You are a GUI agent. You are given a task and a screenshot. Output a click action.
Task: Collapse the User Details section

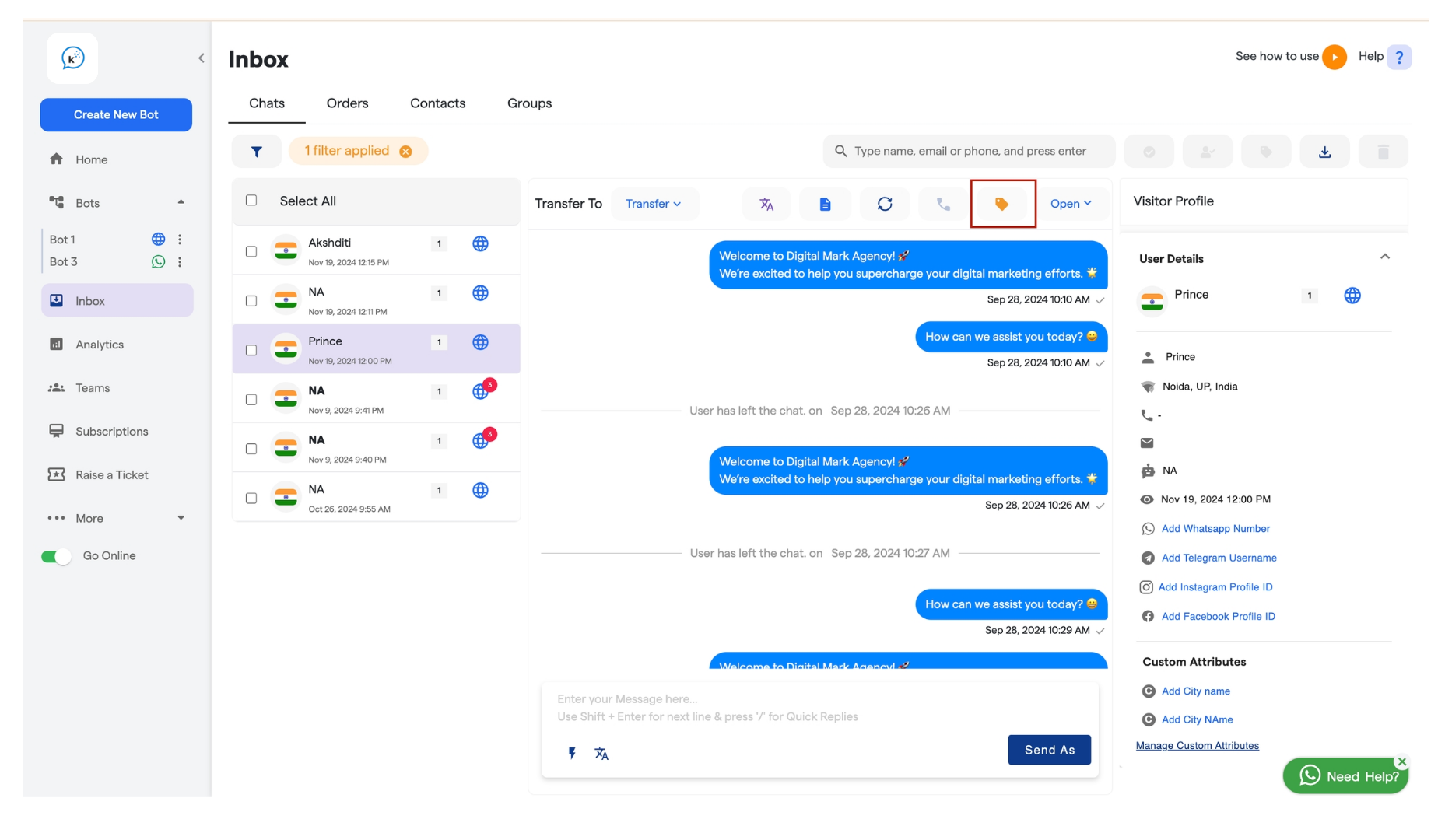(x=1385, y=257)
